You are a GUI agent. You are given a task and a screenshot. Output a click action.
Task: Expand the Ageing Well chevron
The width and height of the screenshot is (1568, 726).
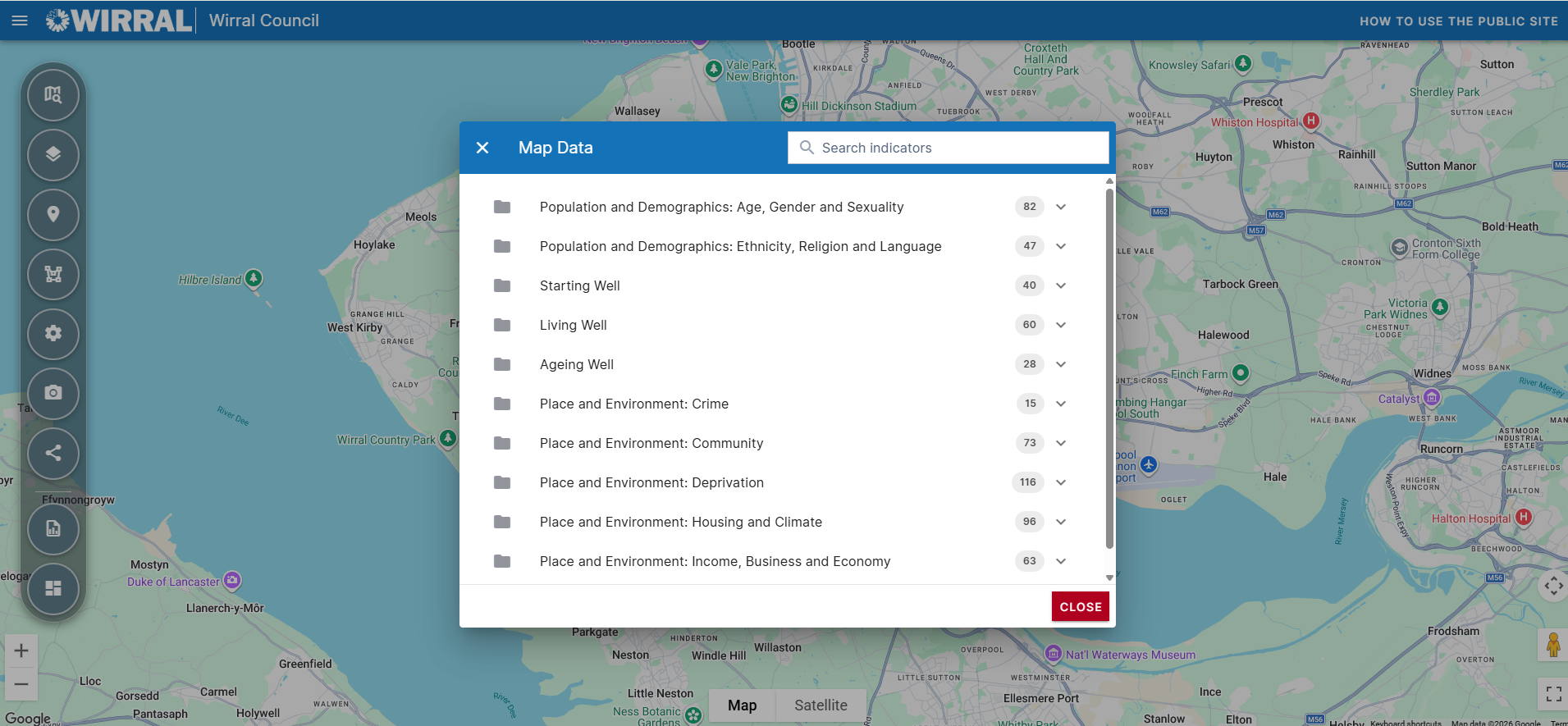(x=1061, y=364)
